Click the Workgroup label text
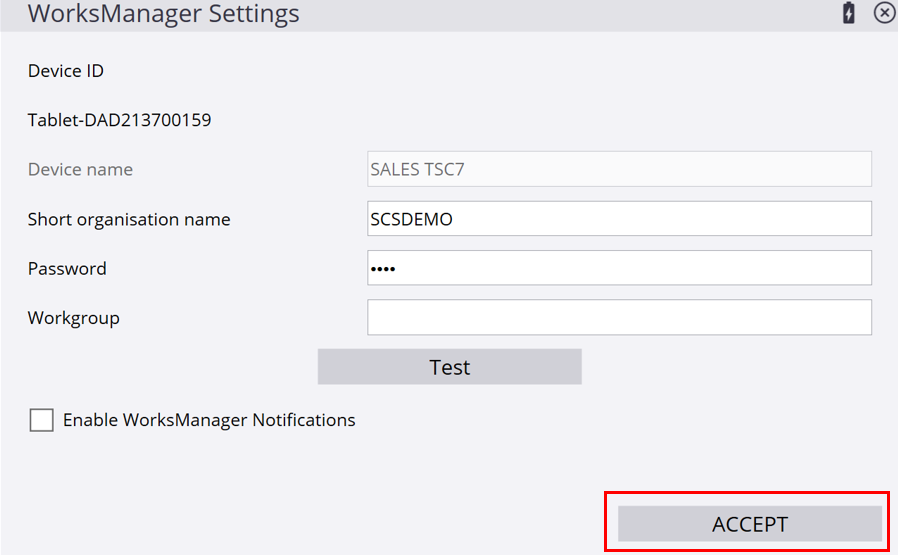The image size is (898, 555). (x=74, y=318)
